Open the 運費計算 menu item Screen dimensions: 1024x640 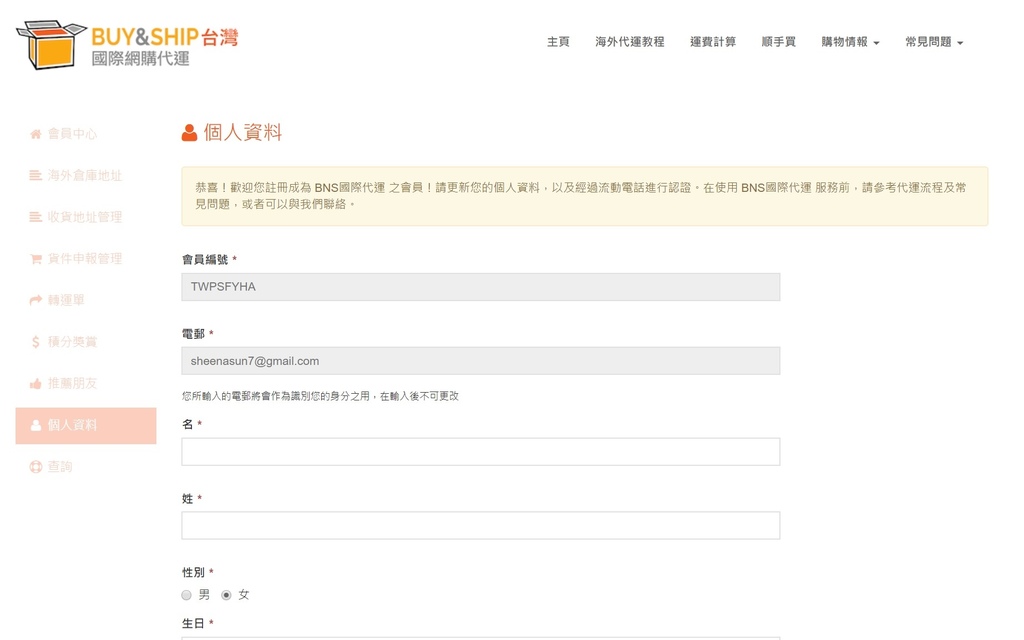point(713,42)
